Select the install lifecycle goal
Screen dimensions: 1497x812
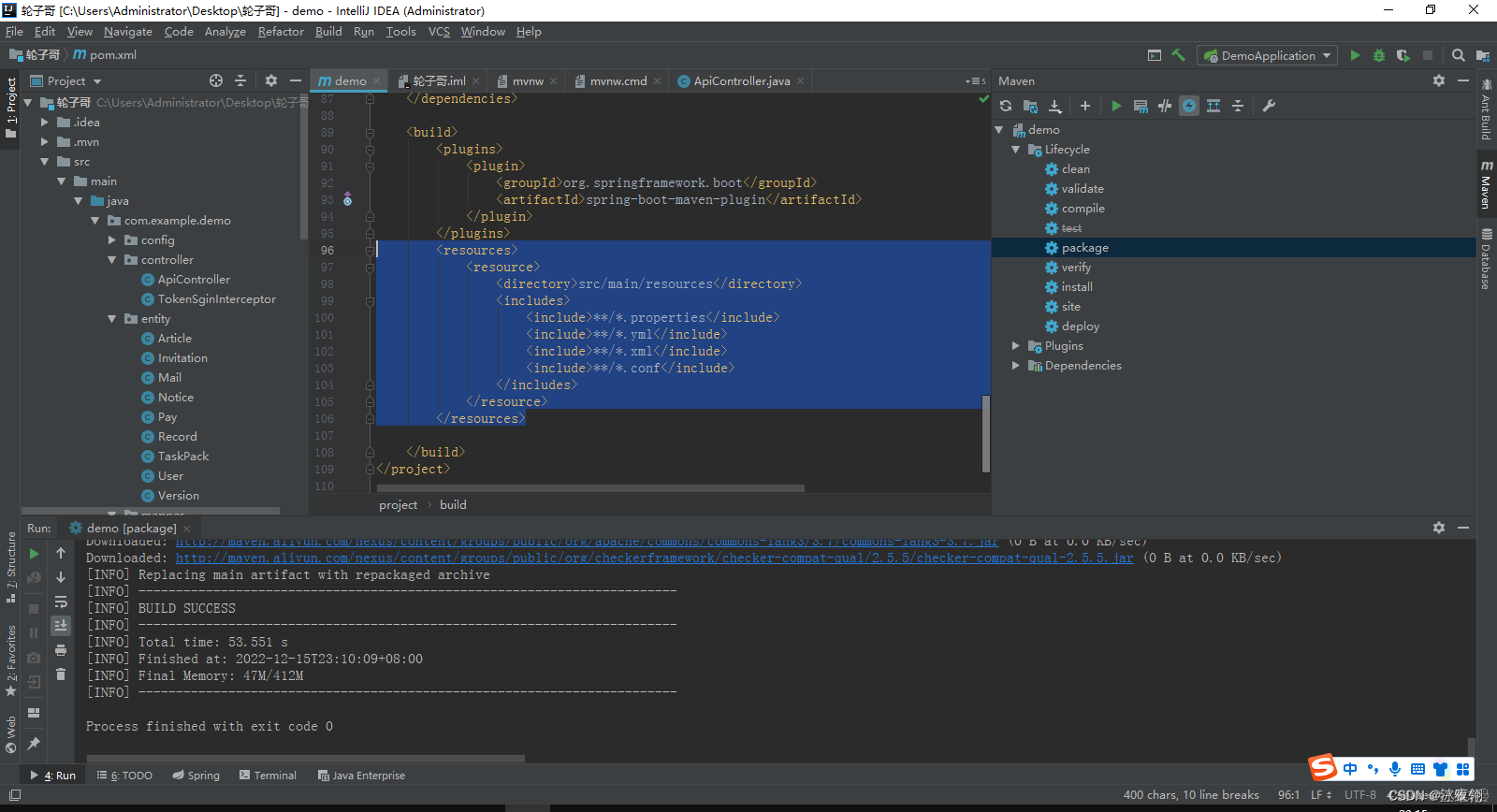pyautogui.click(x=1077, y=286)
